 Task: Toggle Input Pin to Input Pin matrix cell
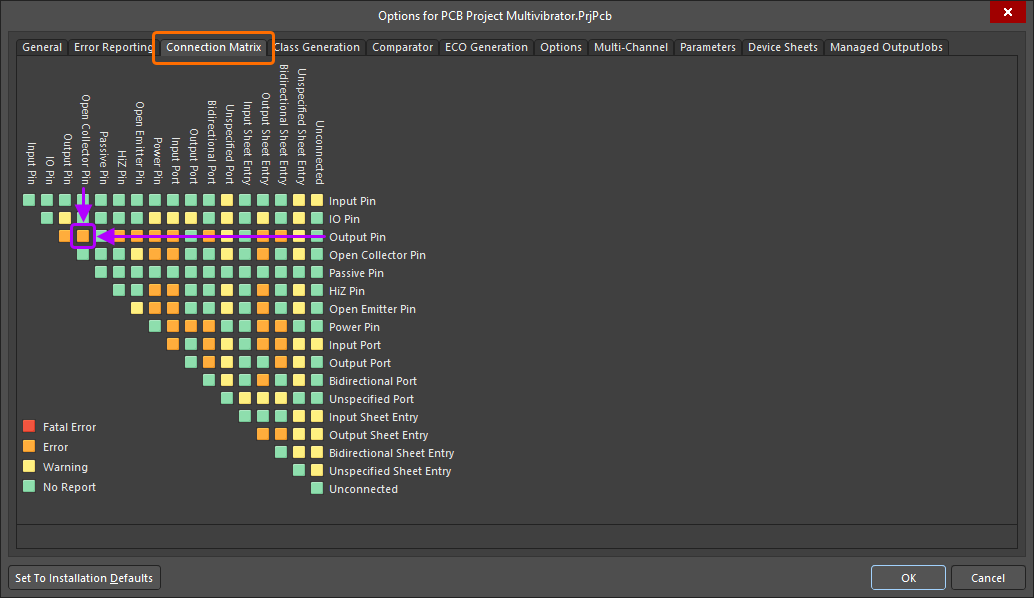[29, 200]
